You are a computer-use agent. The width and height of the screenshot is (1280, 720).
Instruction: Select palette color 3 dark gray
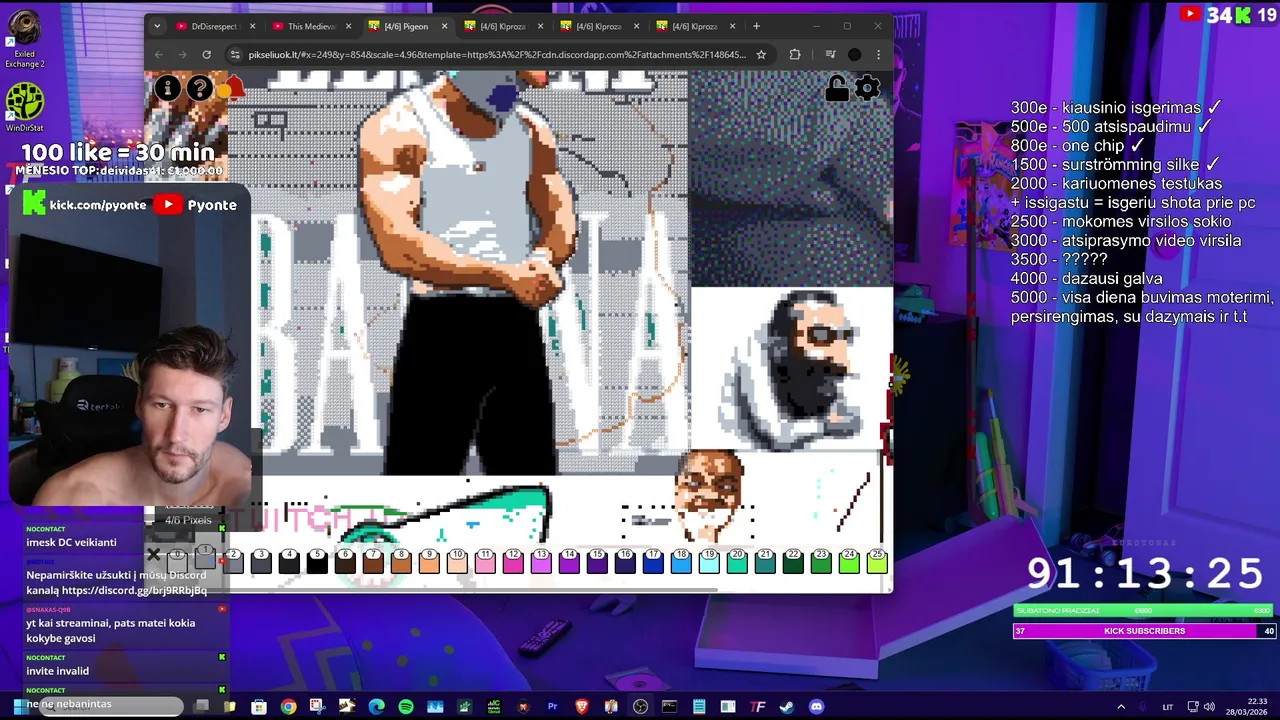pyautogui.click(x=261, y=560)
